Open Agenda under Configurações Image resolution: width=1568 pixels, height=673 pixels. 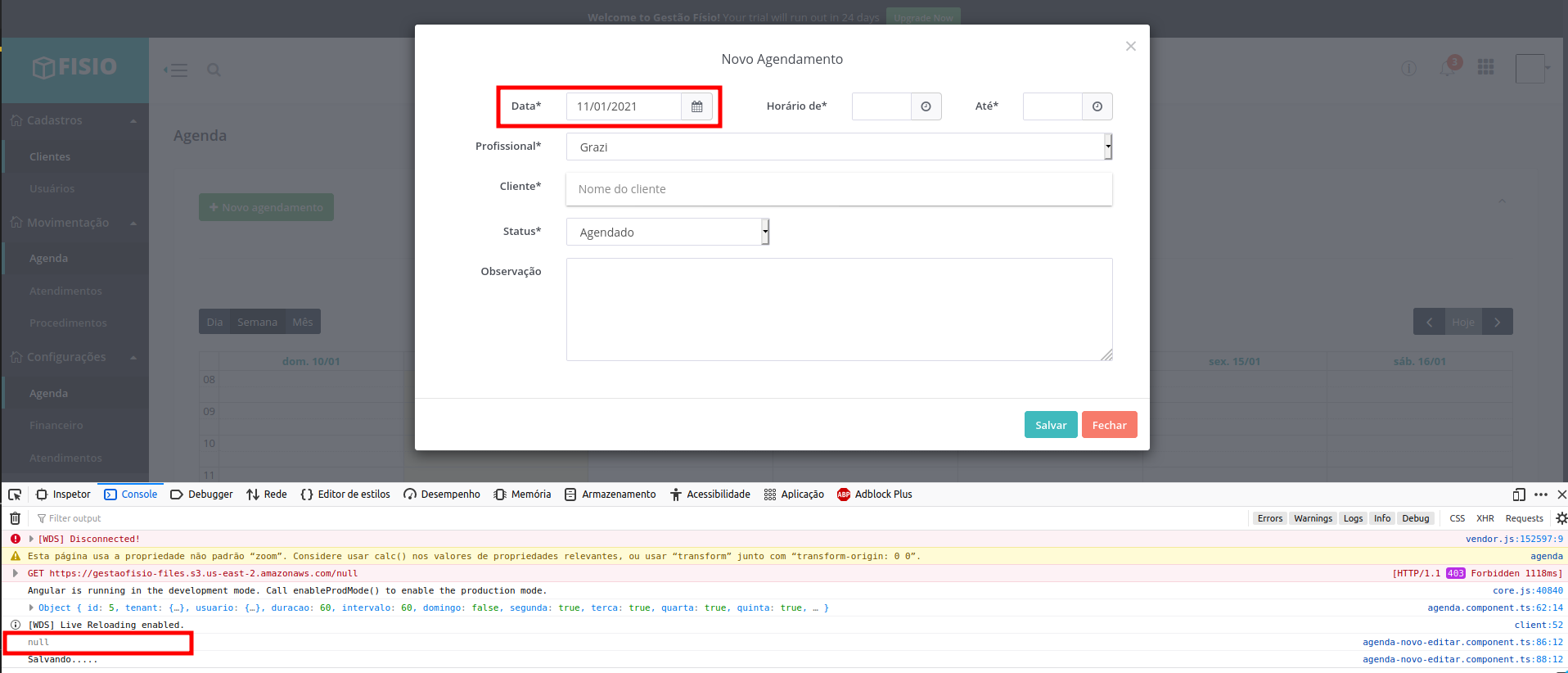point(48,393)
